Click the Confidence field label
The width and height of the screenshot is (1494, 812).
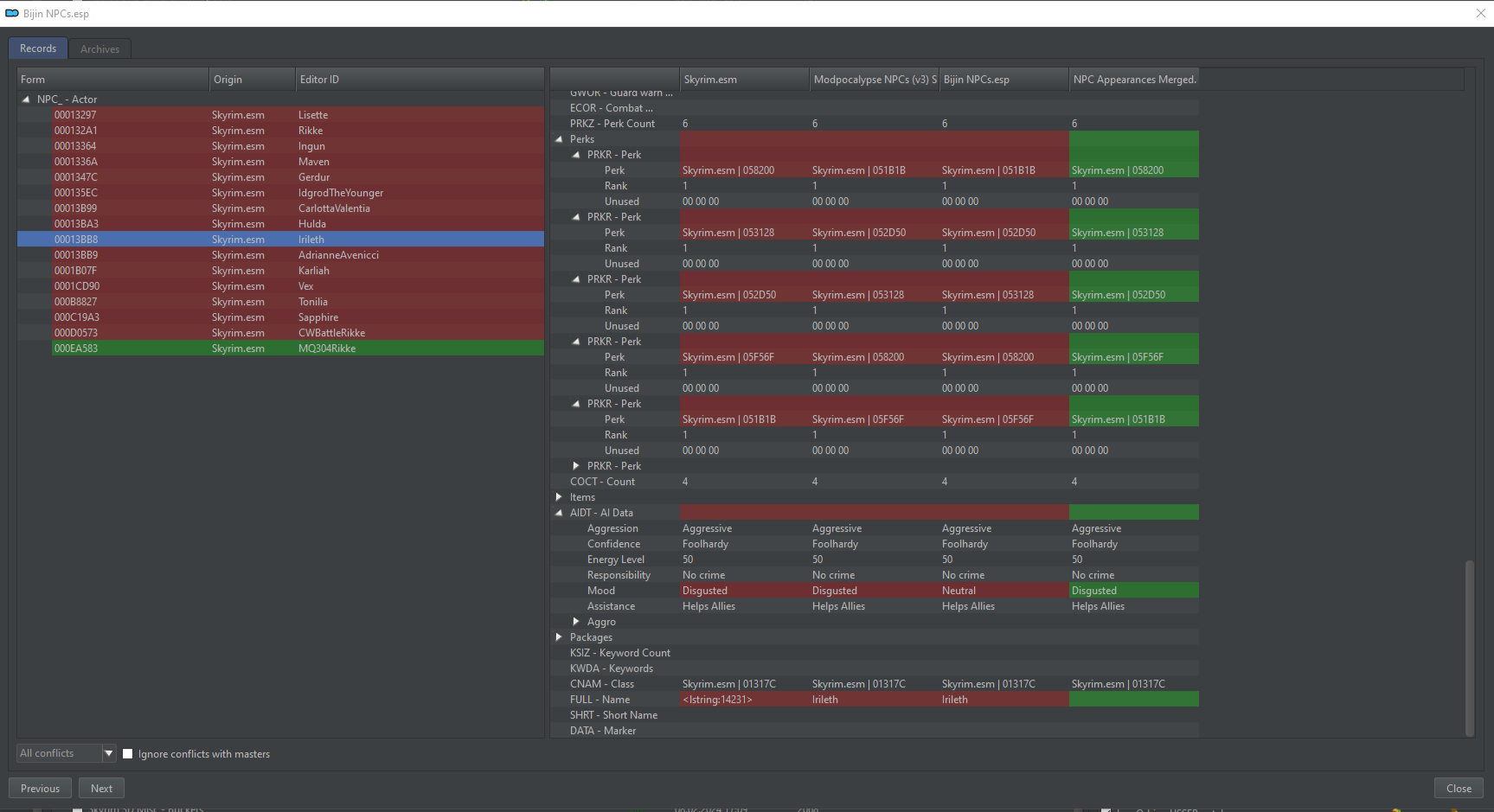coord(613,544)
